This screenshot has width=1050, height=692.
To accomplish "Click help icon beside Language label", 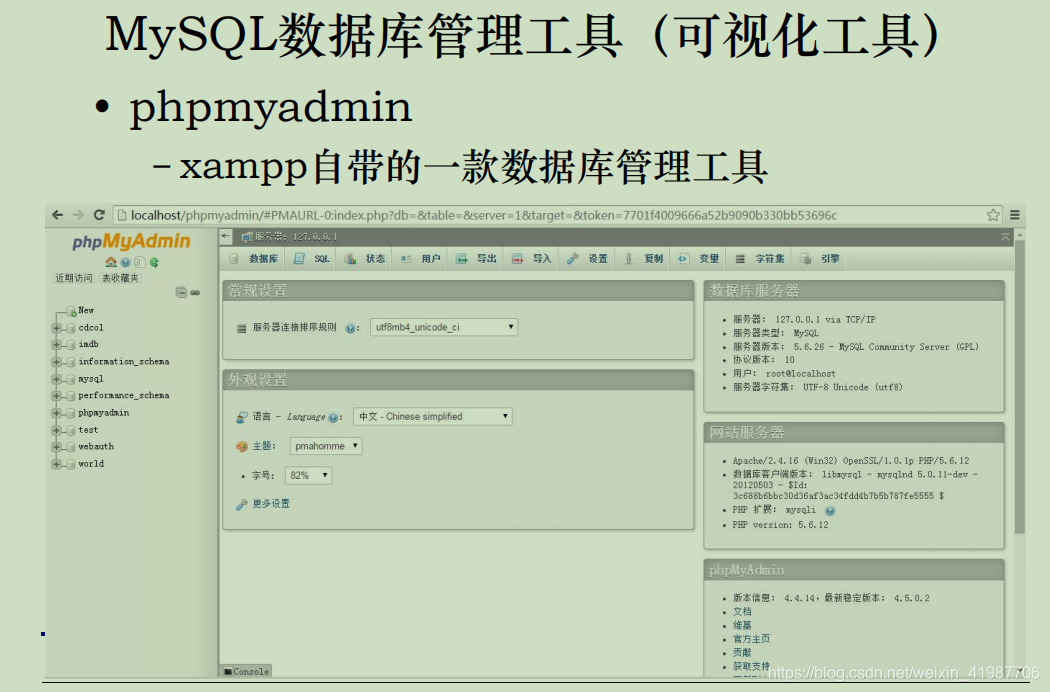I will pyautogui.click(x=333, y=417).
